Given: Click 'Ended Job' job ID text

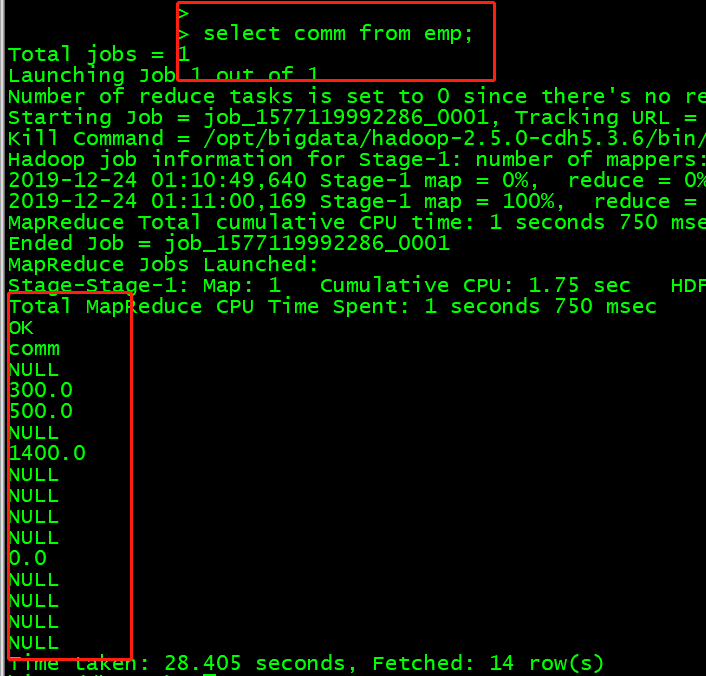Looking at the screenshot, I should [308, 244].
